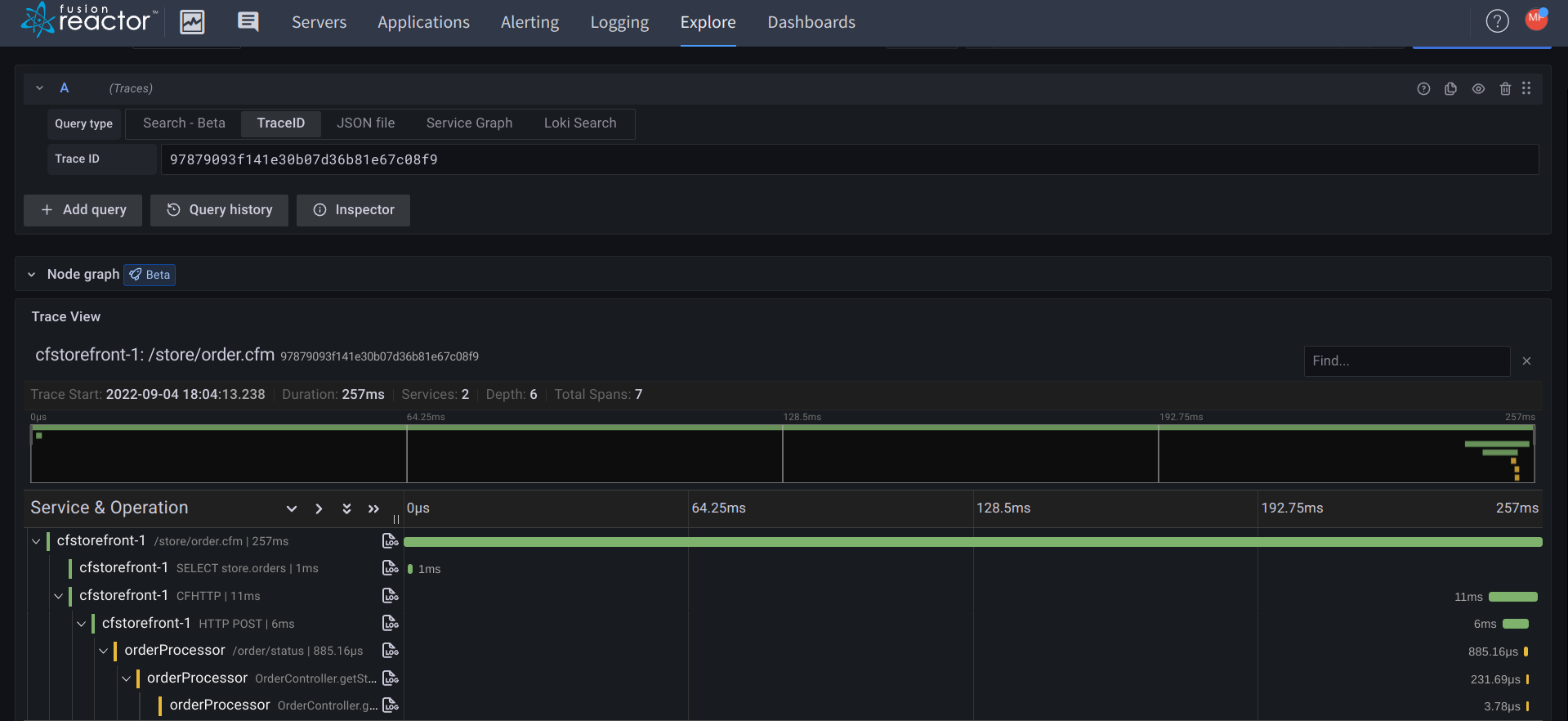Toggle query A visibility eye icon
Image resolution: width=1568 pixels, height=721 pixels.
tap(1478, 89)
